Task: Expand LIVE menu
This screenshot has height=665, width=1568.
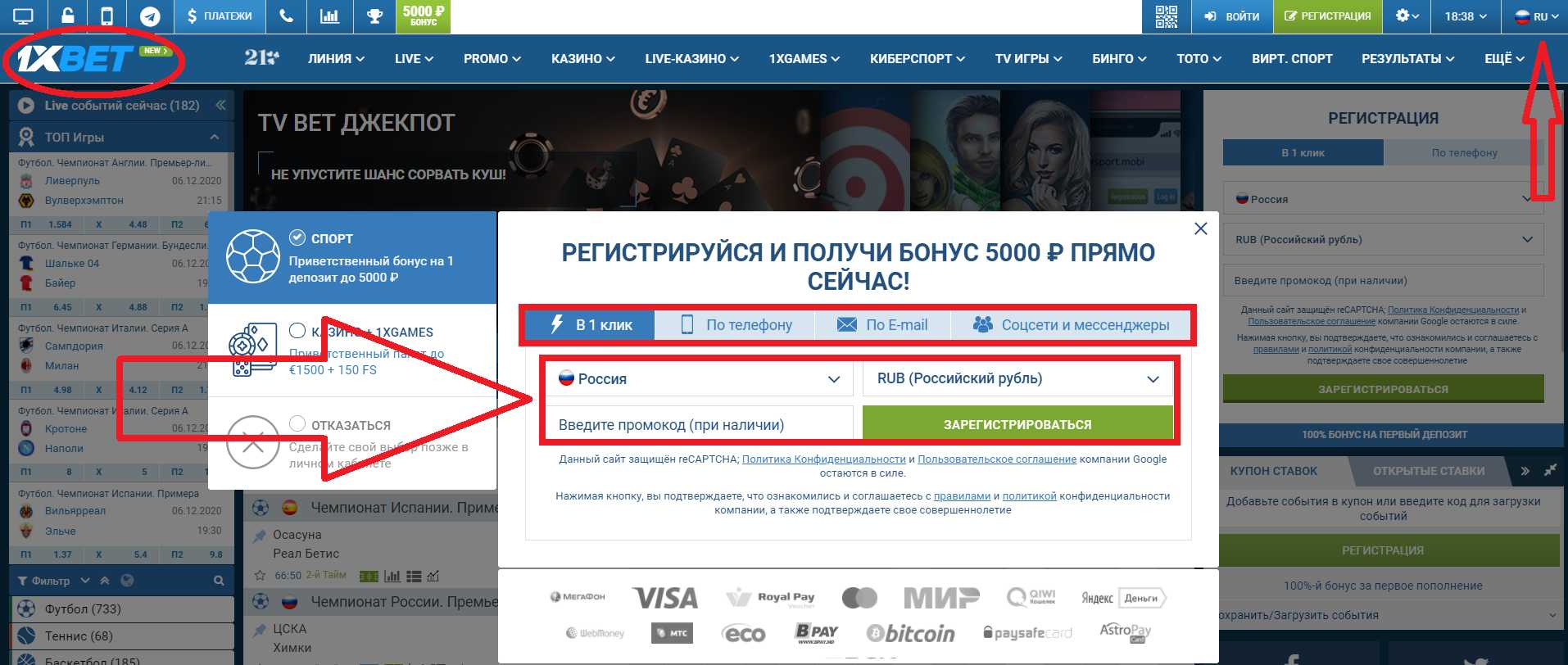Action: coord(414,58)
